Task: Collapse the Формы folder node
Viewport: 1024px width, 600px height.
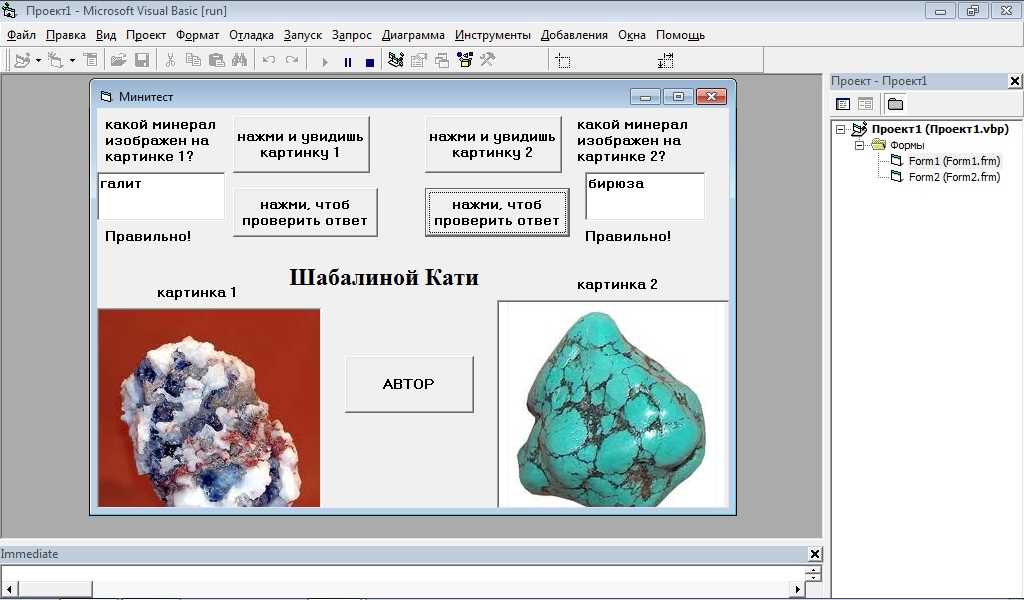Action: click(x=859, y=145)
